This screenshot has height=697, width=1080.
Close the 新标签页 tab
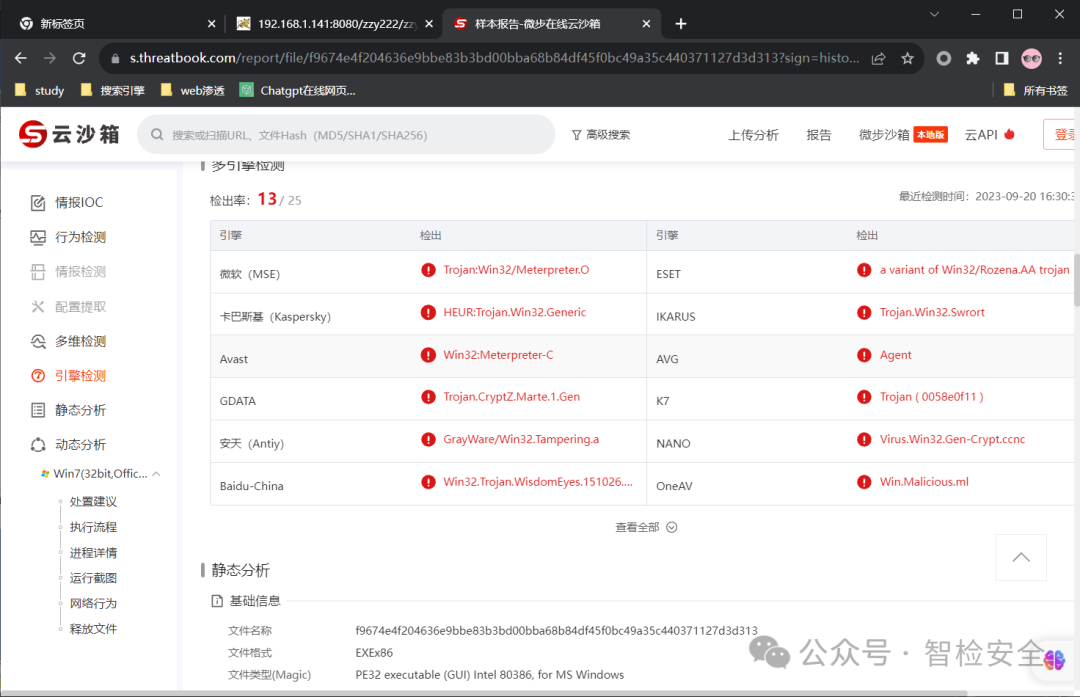click(x=211, y=24)
